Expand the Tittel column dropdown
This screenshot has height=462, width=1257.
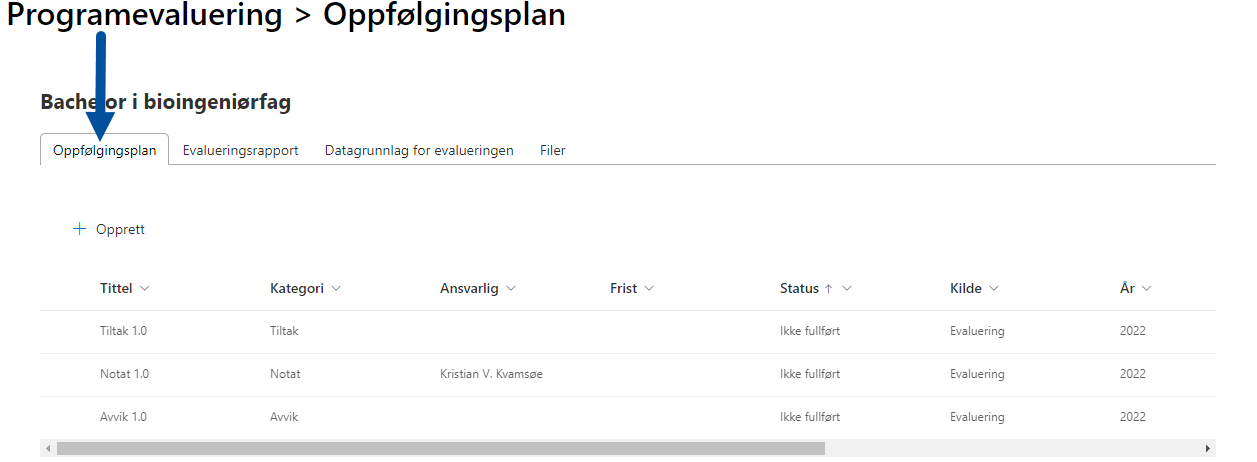point(145,289)
